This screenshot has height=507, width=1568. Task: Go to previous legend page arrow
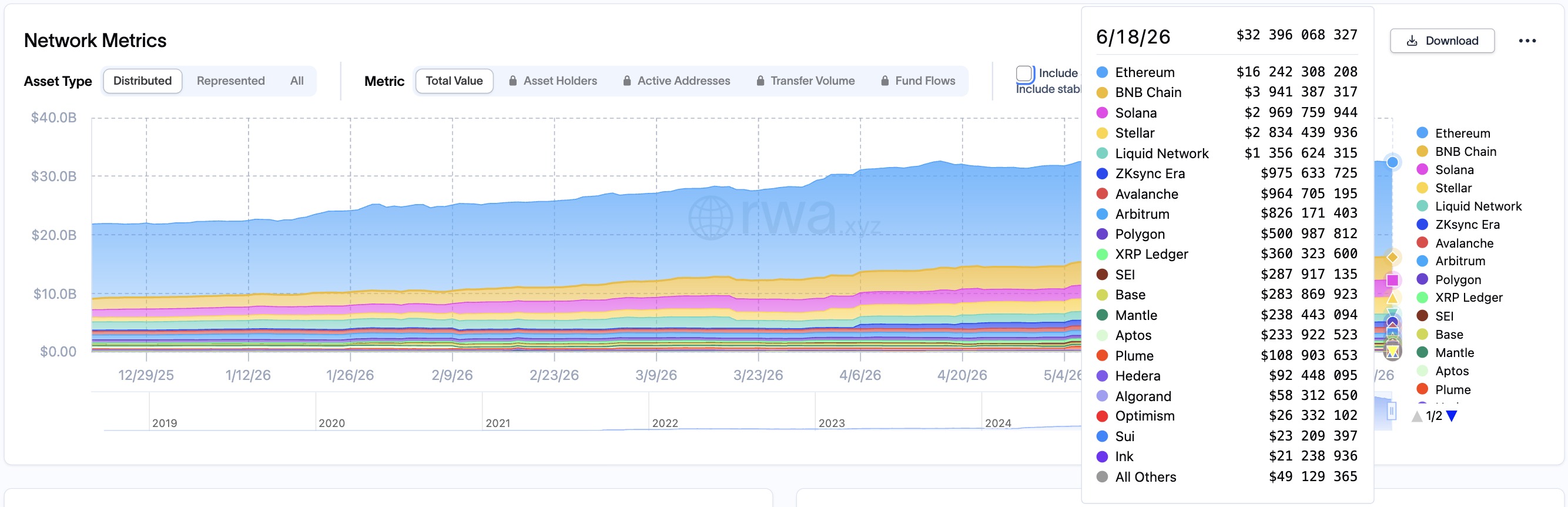1417,416
